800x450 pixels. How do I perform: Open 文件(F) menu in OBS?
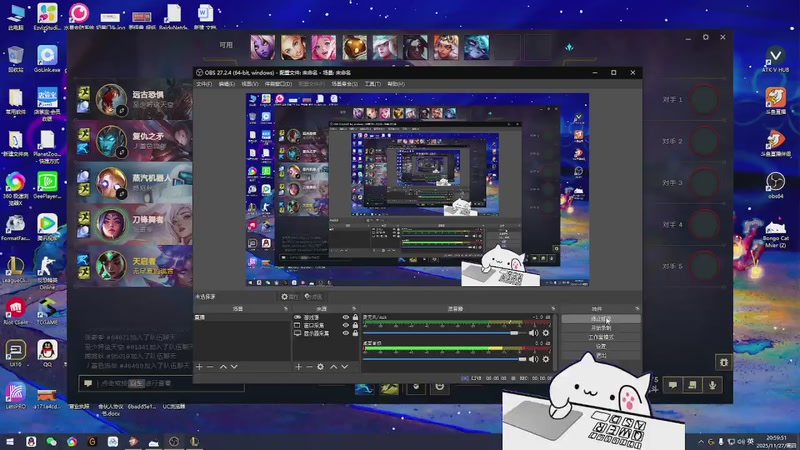click(x=204, y=84)
